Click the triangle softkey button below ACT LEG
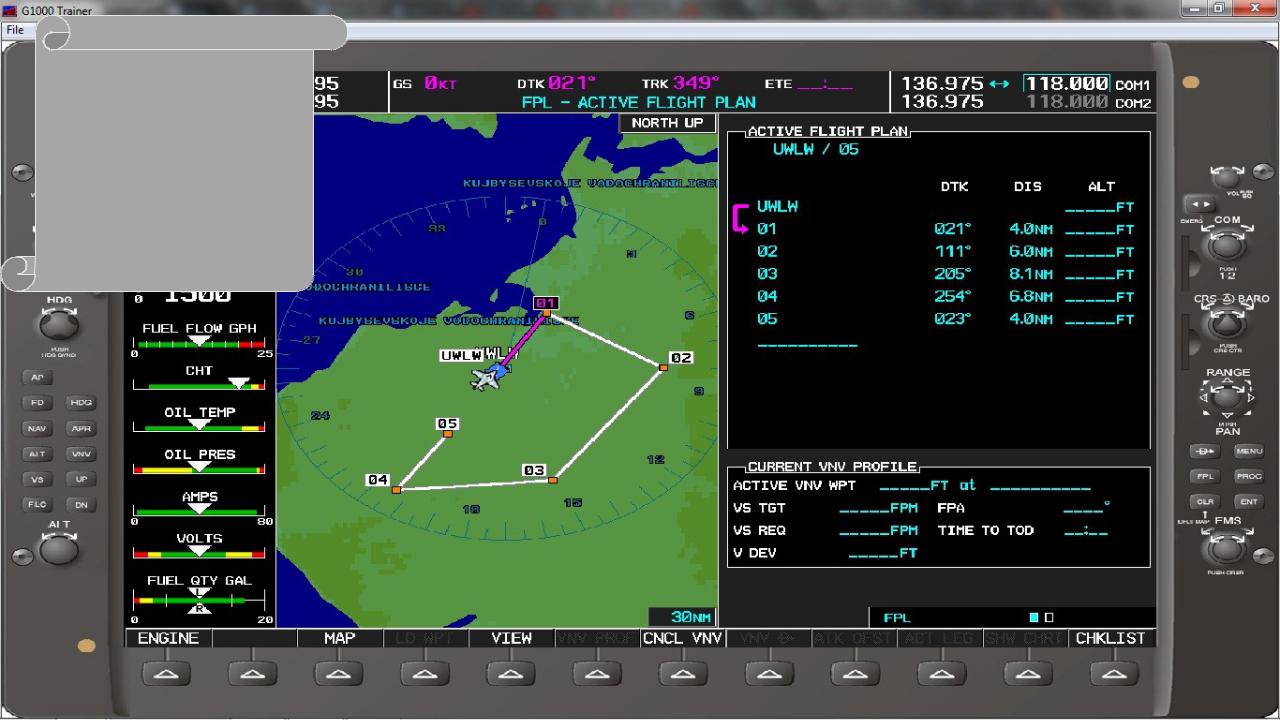 click(941, 674)
